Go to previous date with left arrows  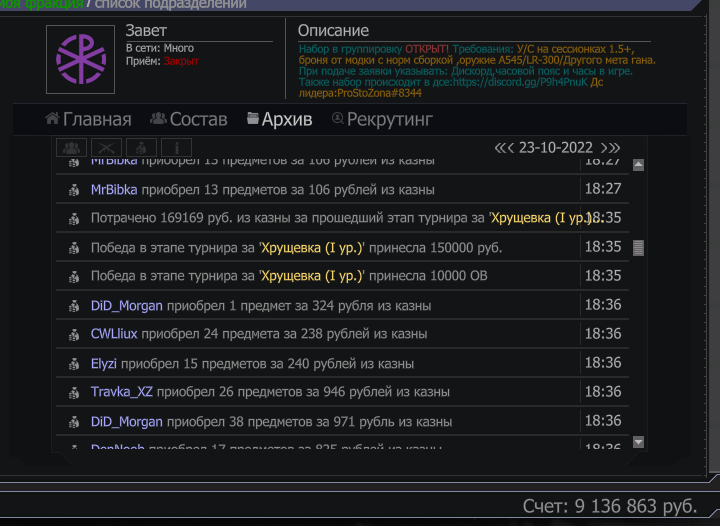[x=504, y=148]
